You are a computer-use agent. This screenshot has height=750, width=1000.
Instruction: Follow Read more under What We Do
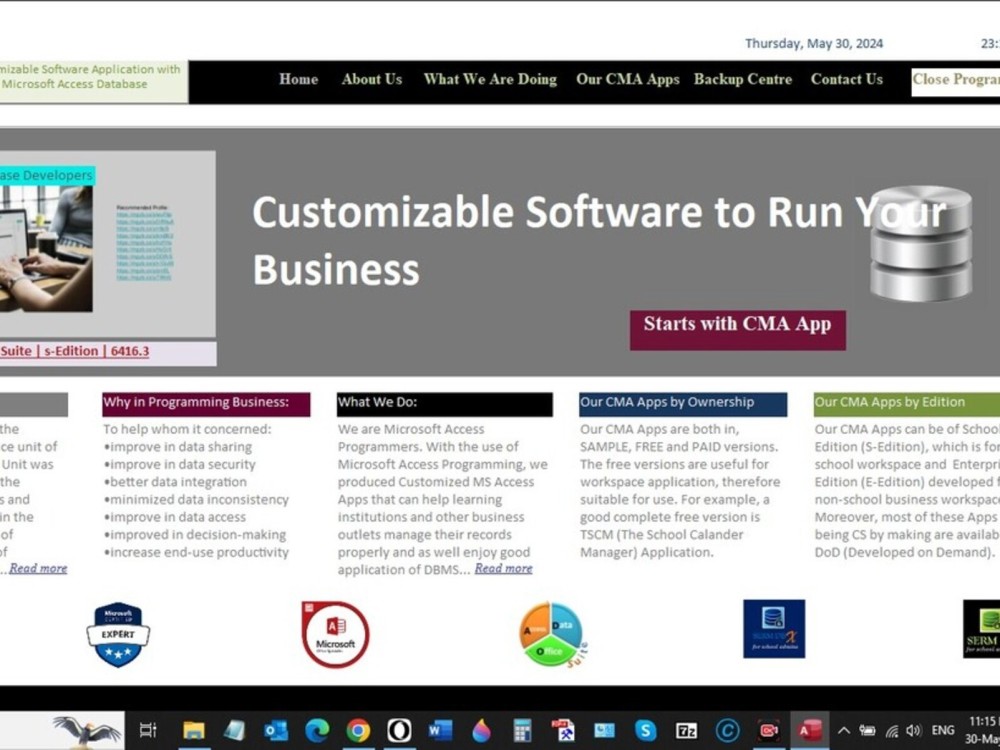click(x=503, y=568)
